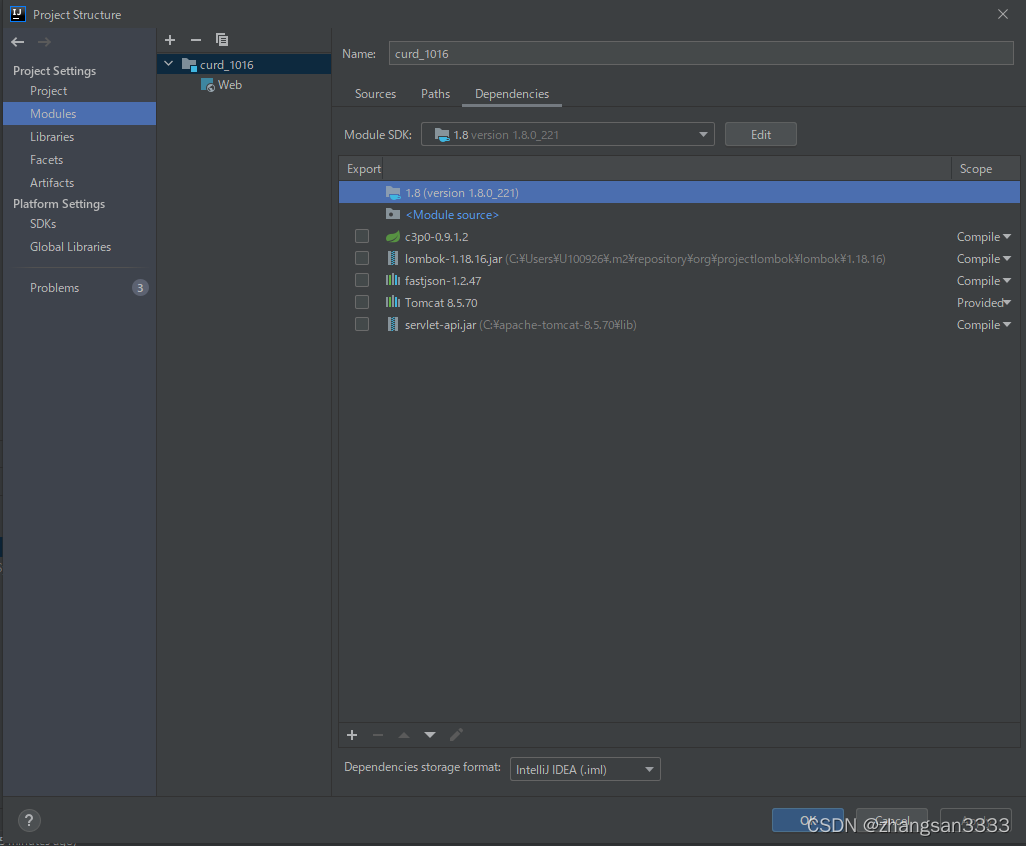Click the fastjson library bars icon

[393, 280]
